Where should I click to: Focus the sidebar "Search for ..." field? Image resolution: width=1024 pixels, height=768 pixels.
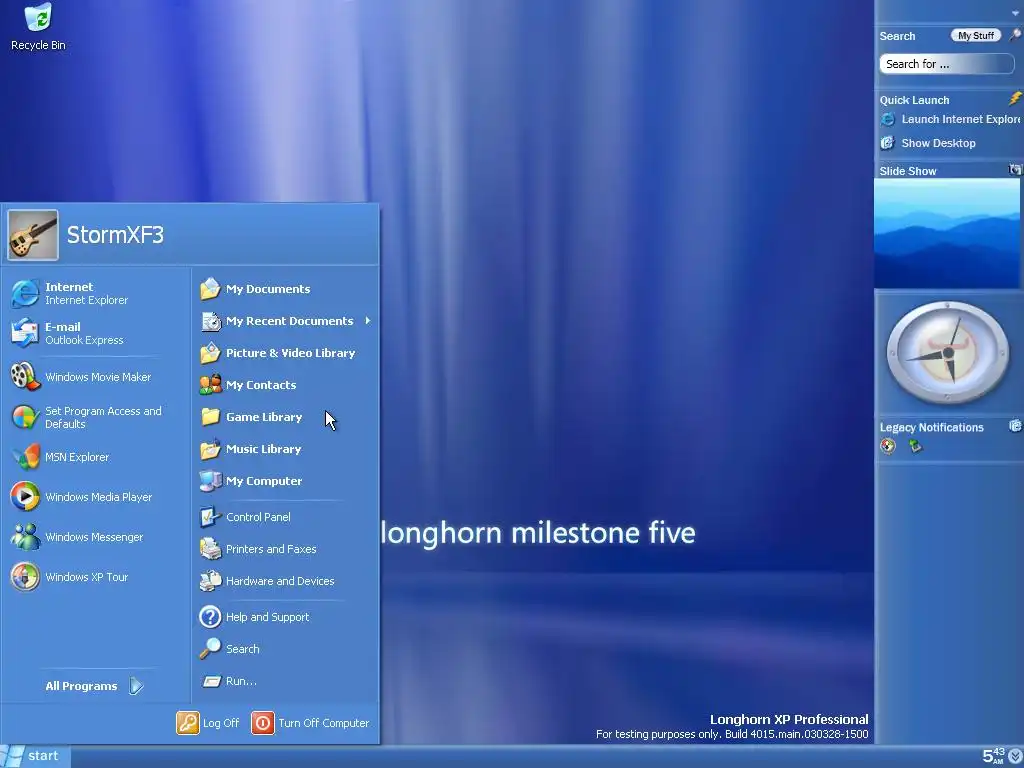click(946, 64)
